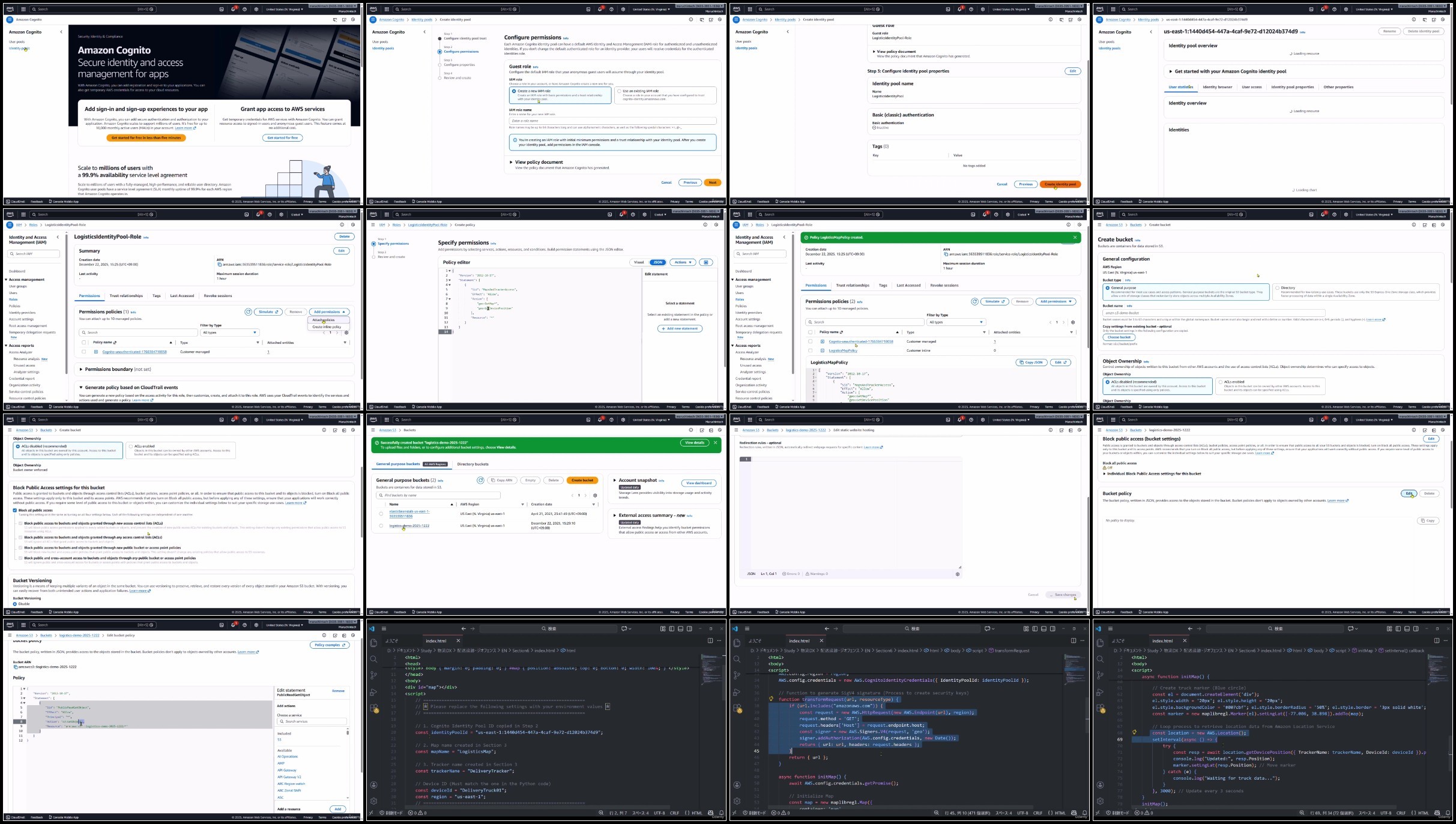The width and height of the screenshot is (1456, 824).
Task: Open the Redirection rules editor settings gear
Action: point(957,574)
